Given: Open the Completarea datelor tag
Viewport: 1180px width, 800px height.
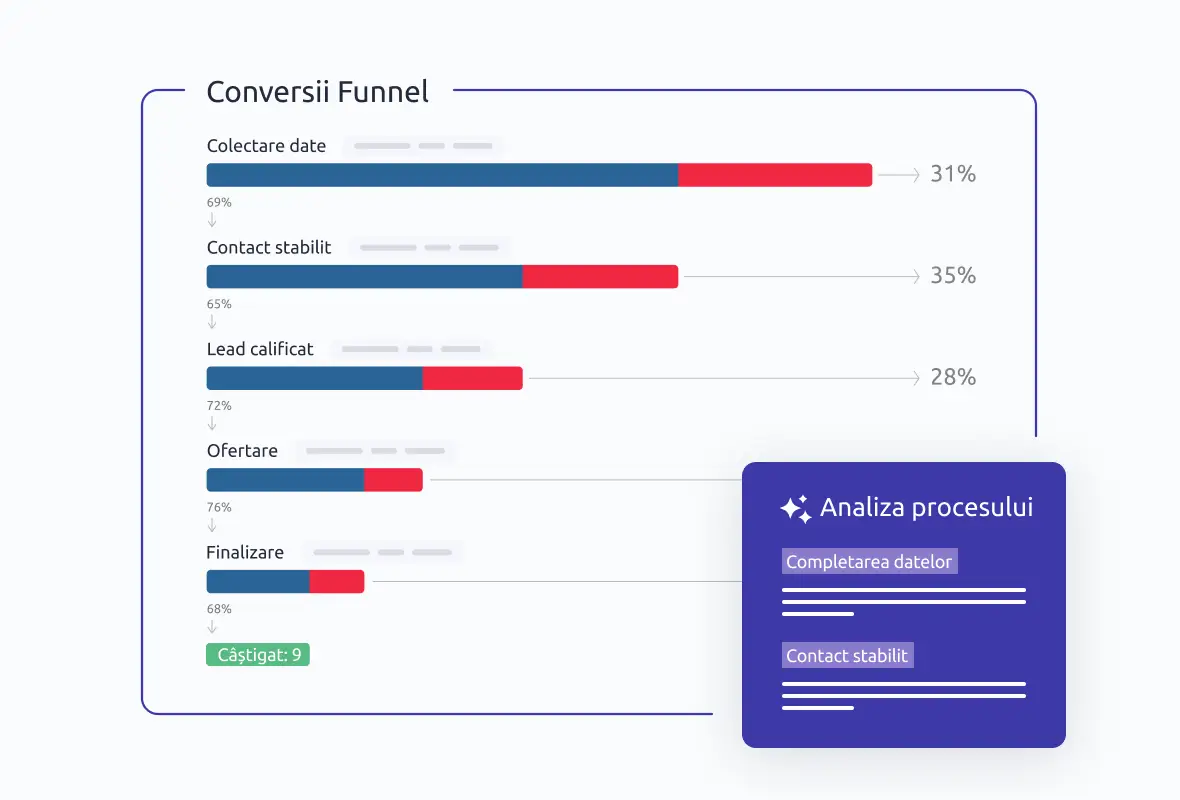Looking at the screenshot, I should tap(869, 561).
